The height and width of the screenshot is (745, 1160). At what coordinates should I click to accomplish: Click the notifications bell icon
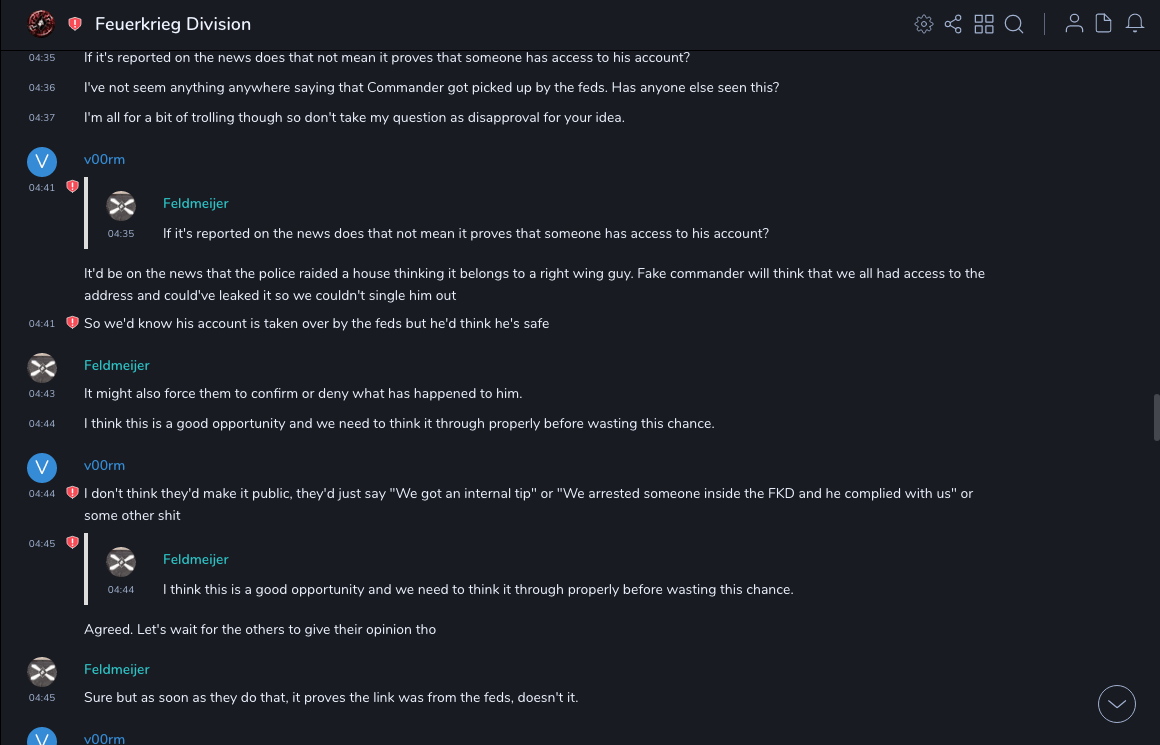(1135, 24)
